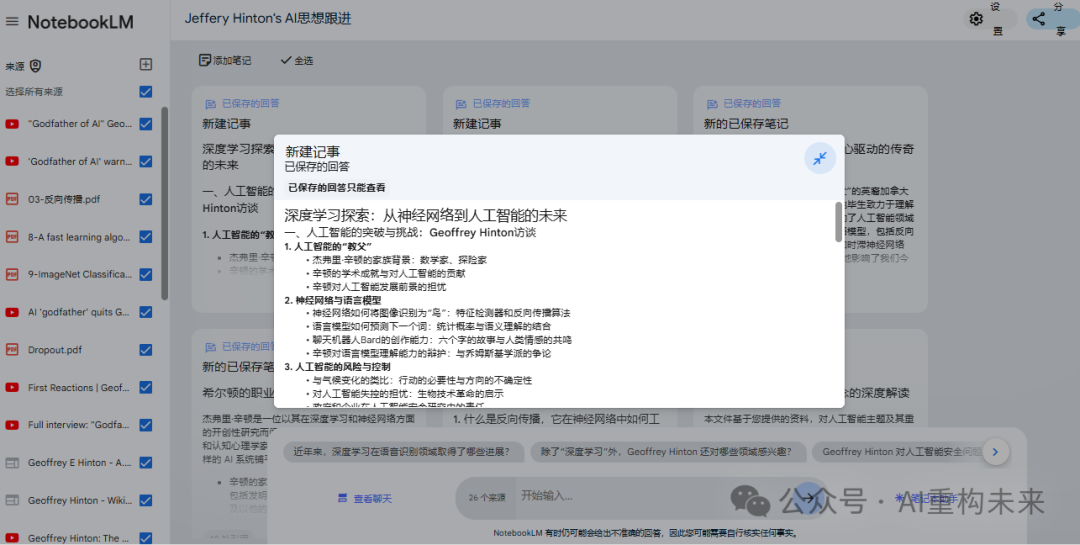
Task: Toggle 选择所有来源 checkbox
Action: click(145, 92)
